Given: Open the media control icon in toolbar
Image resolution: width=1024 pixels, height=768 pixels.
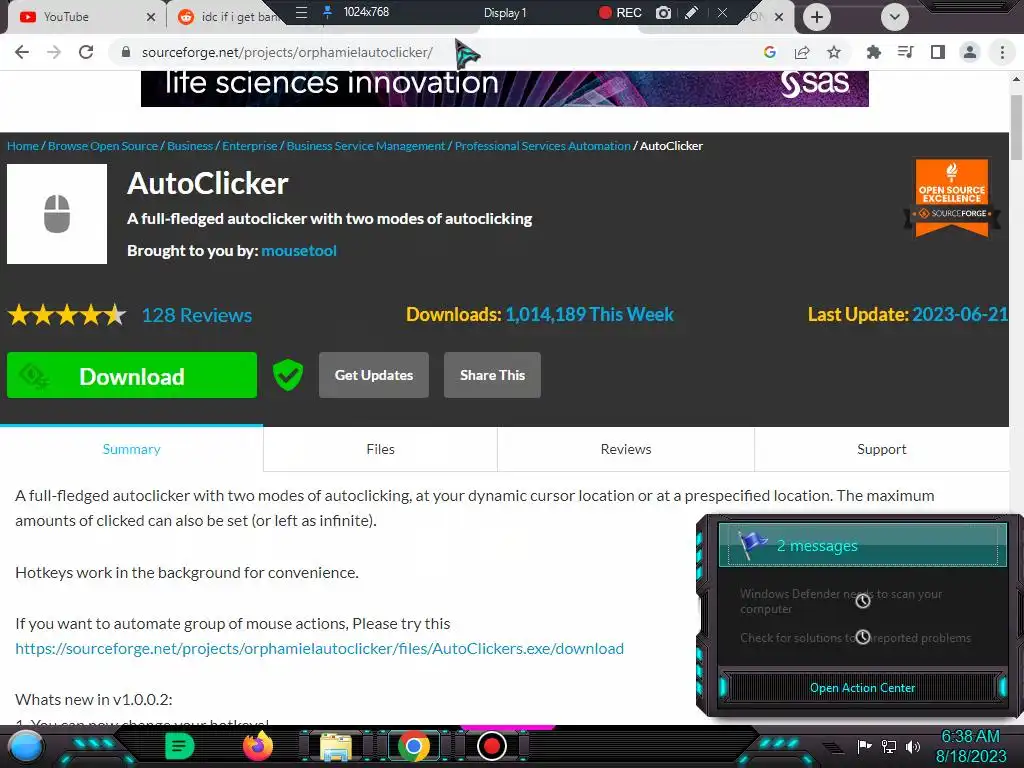Looking at the screenshot, I should [x=905, y=52].
